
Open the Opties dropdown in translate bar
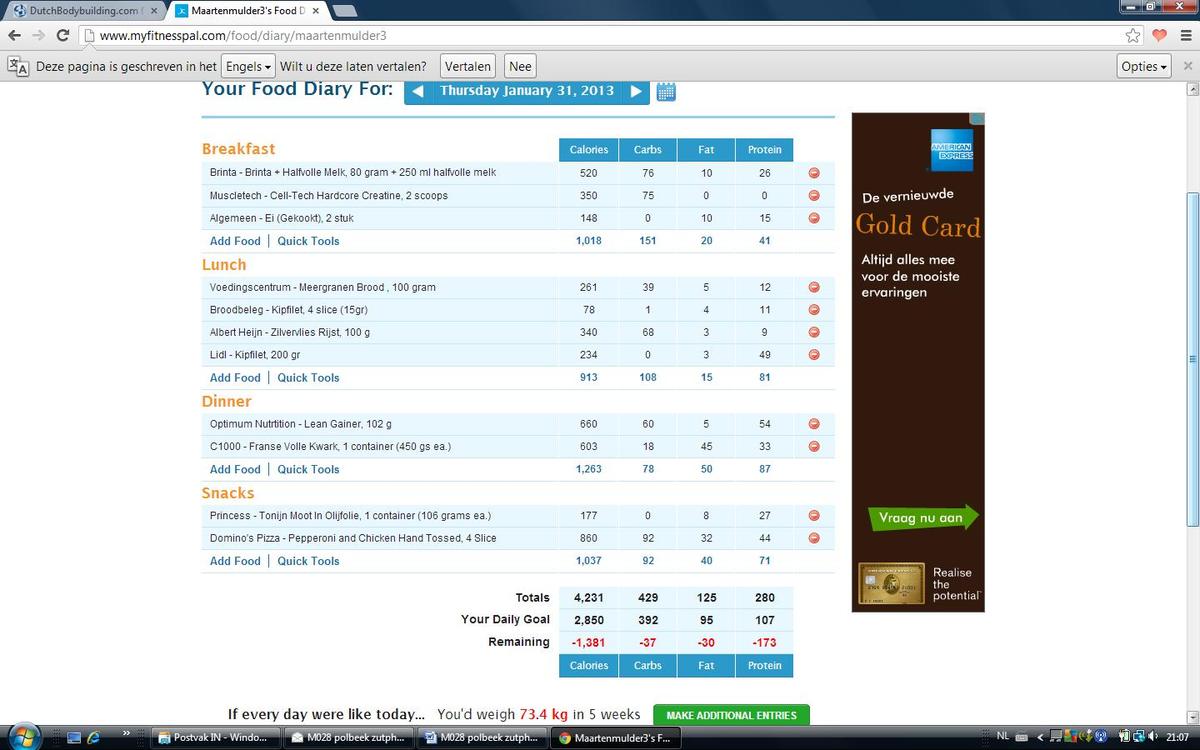[1144, 67]
